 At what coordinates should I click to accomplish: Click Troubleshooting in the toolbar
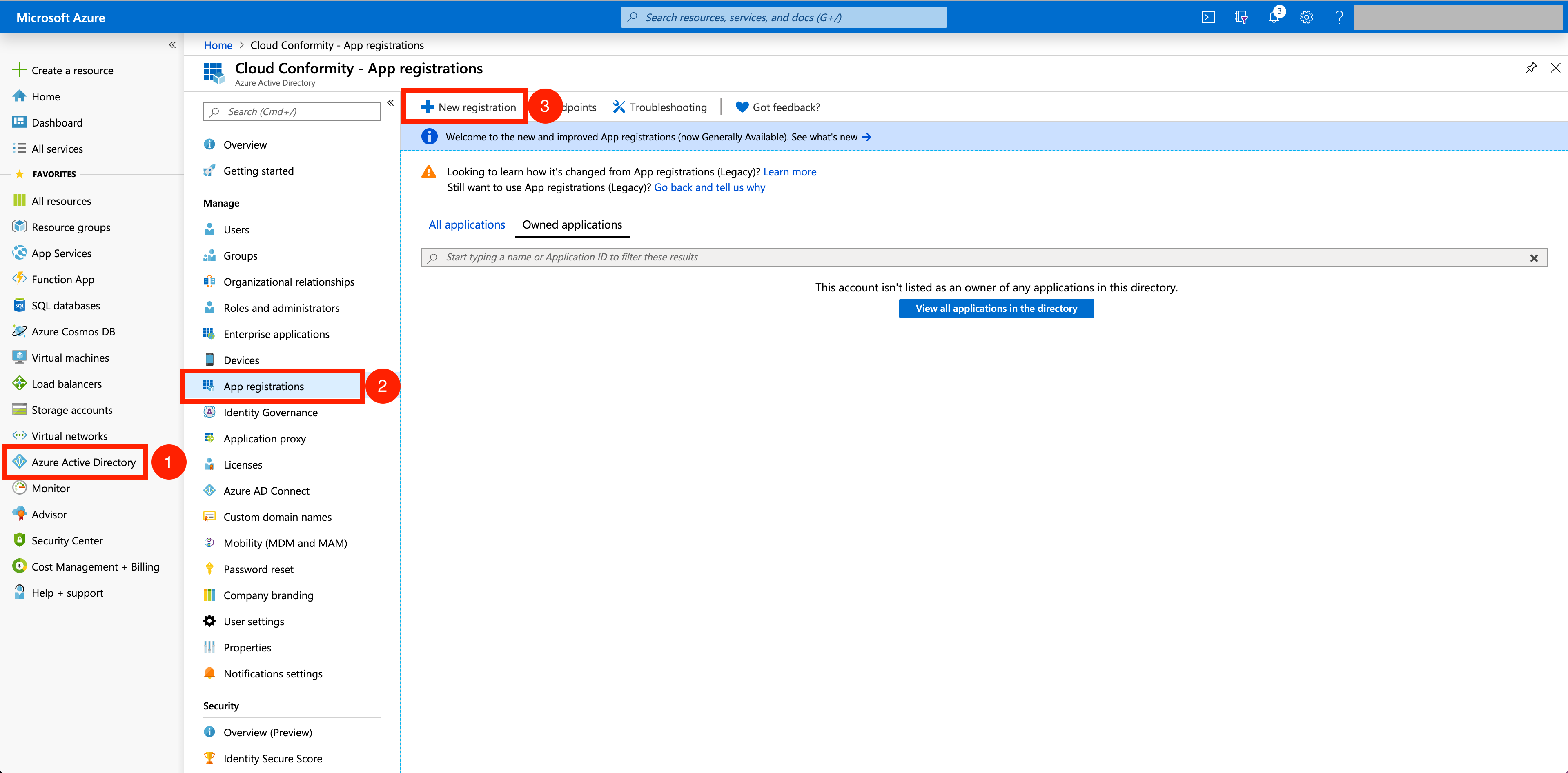(660, 107)
